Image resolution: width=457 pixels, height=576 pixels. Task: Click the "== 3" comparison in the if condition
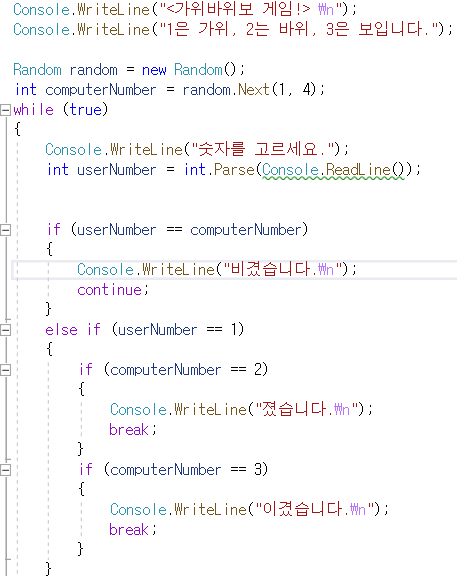pos(246,469)
